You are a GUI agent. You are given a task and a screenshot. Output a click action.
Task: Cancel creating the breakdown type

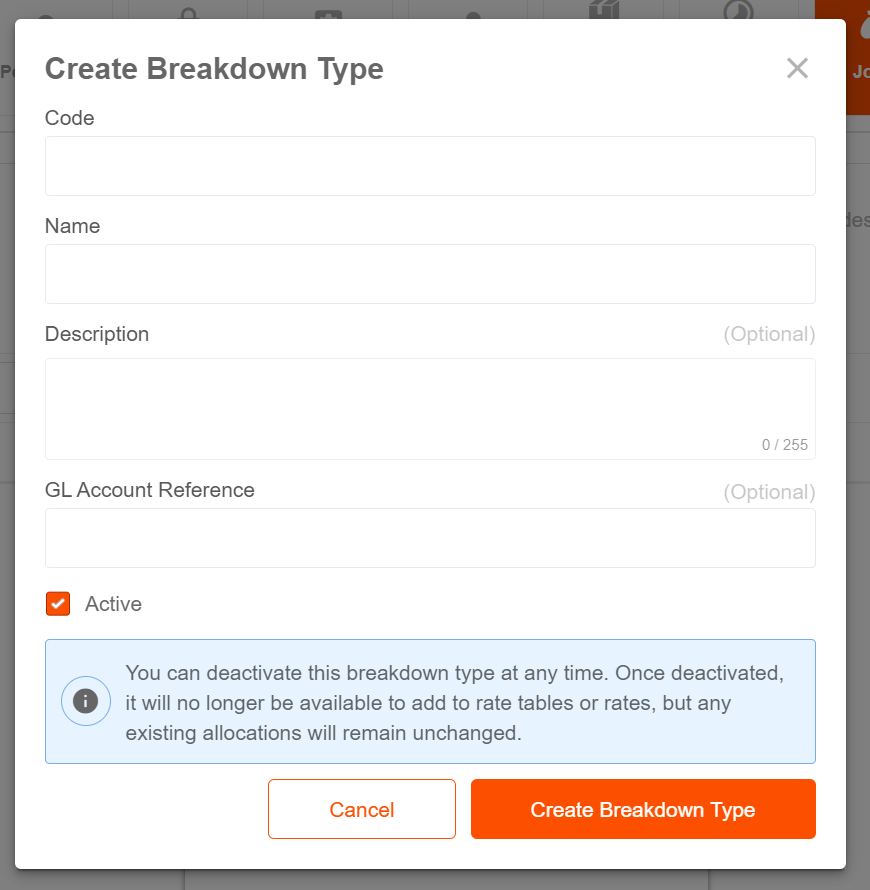pyautogui.click(x=362, y=809)
